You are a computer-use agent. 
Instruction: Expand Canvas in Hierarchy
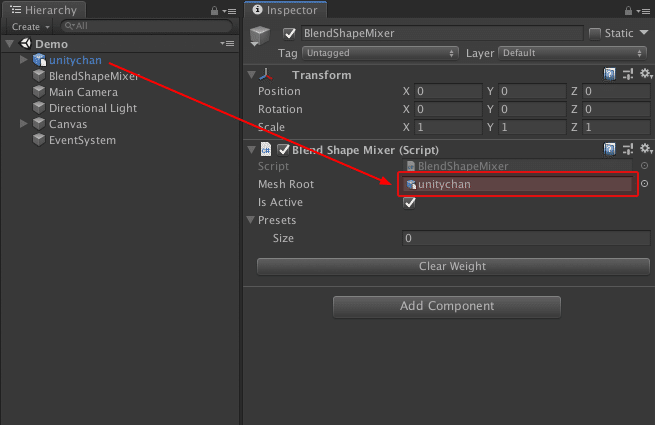click(x=23, y=124)
